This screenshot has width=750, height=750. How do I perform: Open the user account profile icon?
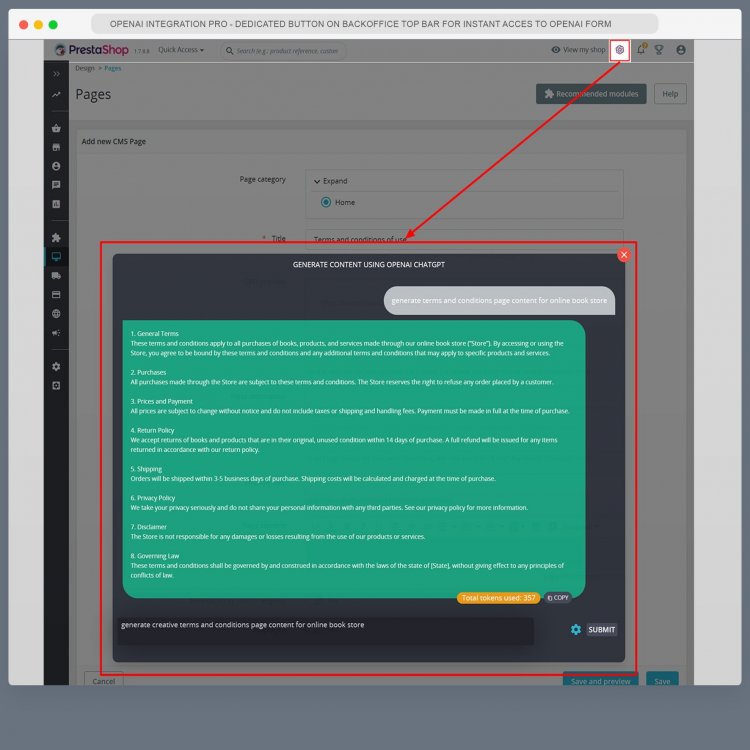(681, 50)
